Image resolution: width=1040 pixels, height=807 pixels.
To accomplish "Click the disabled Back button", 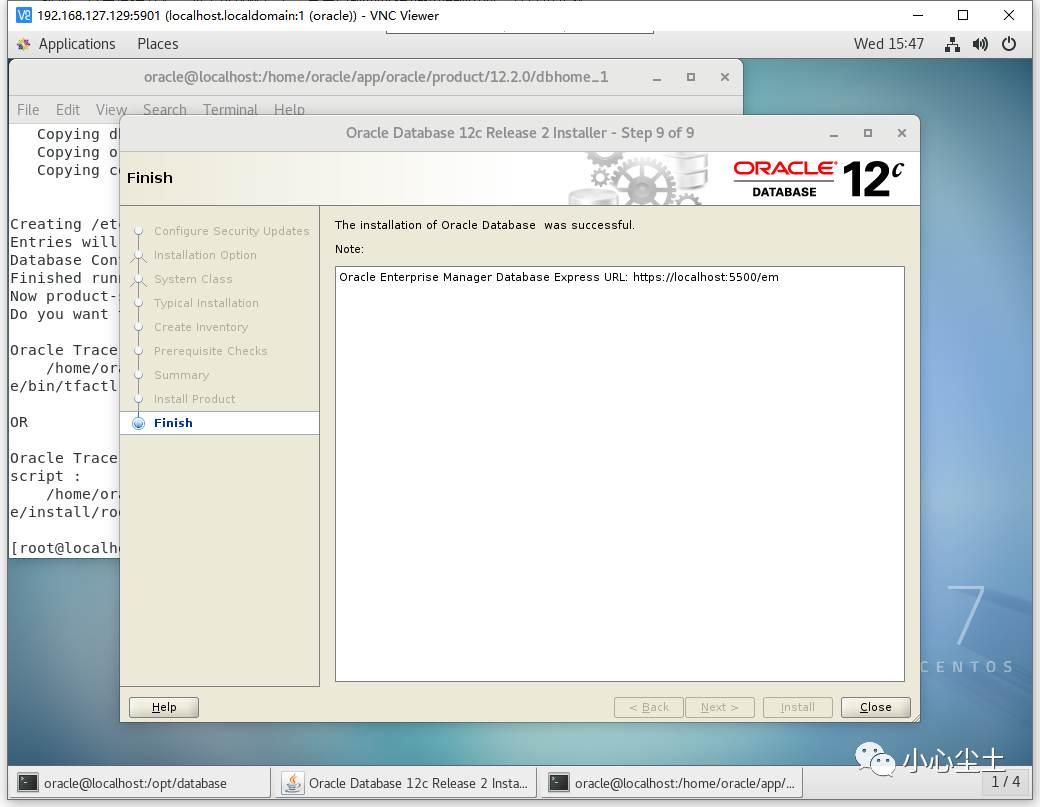I will coord(649,707).
